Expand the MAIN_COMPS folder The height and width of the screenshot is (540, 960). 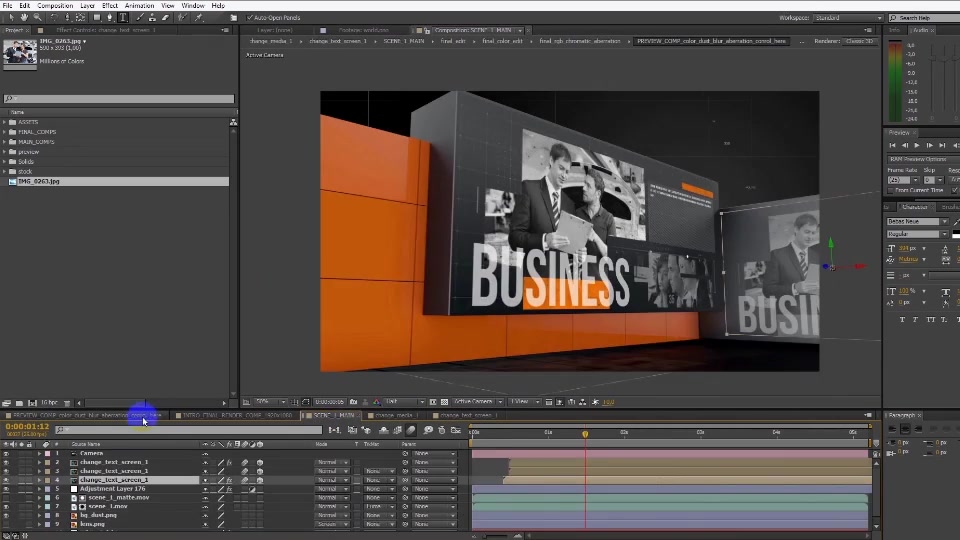[4, 141]
